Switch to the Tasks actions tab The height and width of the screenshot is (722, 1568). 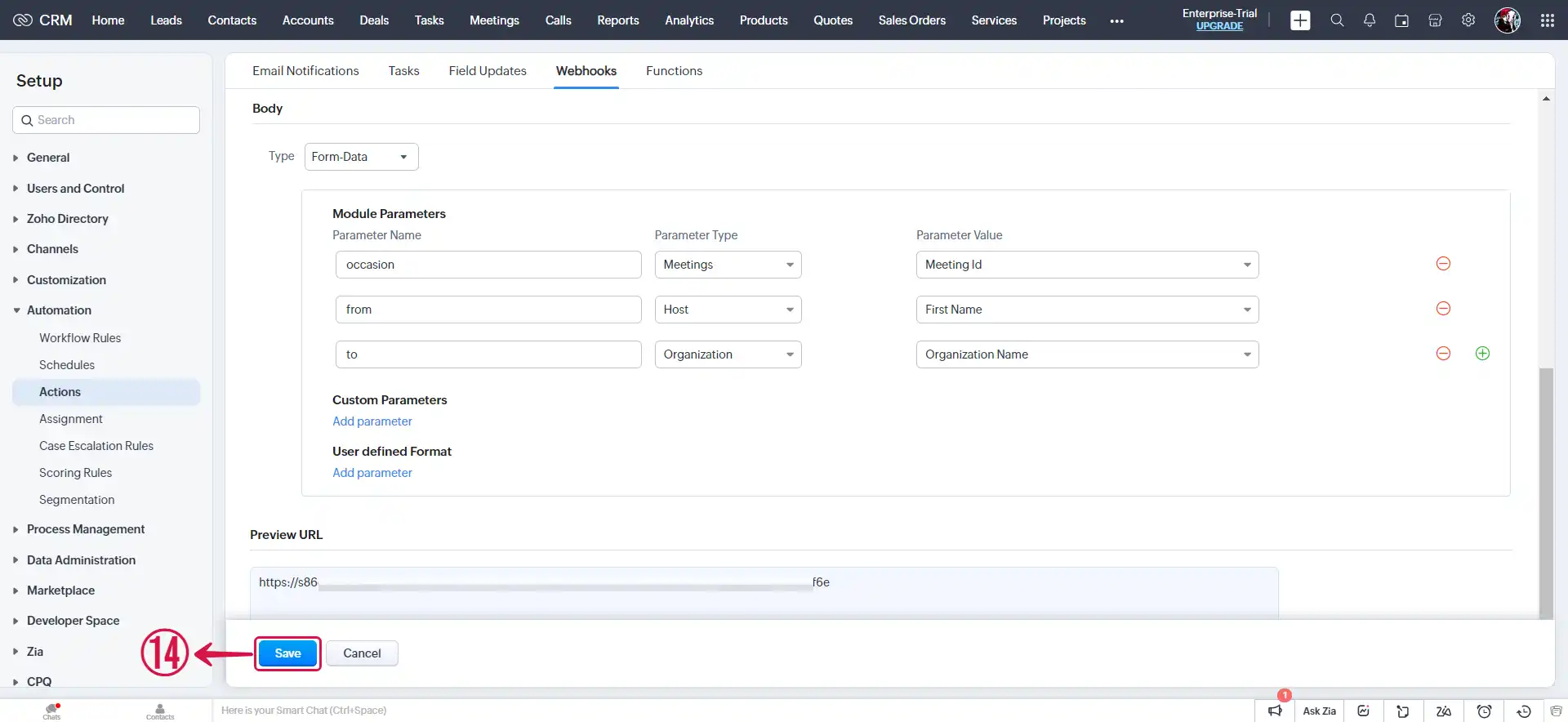[403, 71]
